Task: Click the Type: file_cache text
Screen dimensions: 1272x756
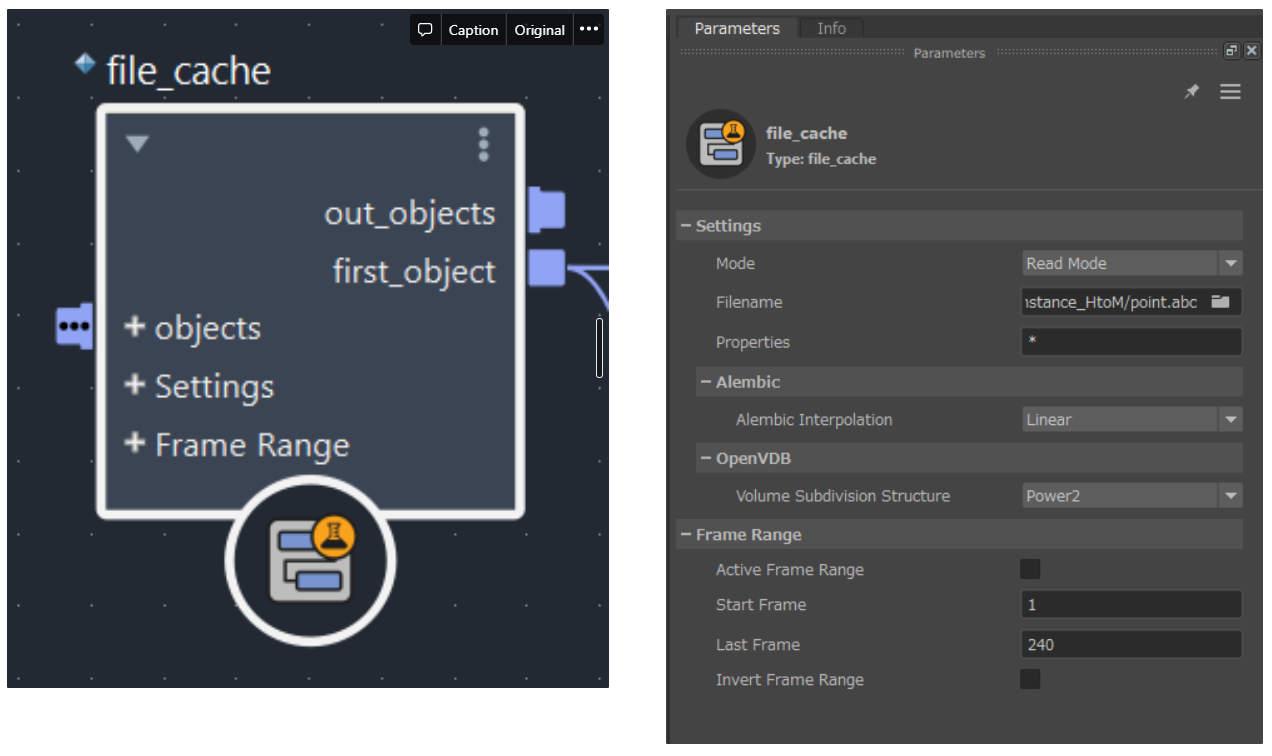Action: (821, 158)
